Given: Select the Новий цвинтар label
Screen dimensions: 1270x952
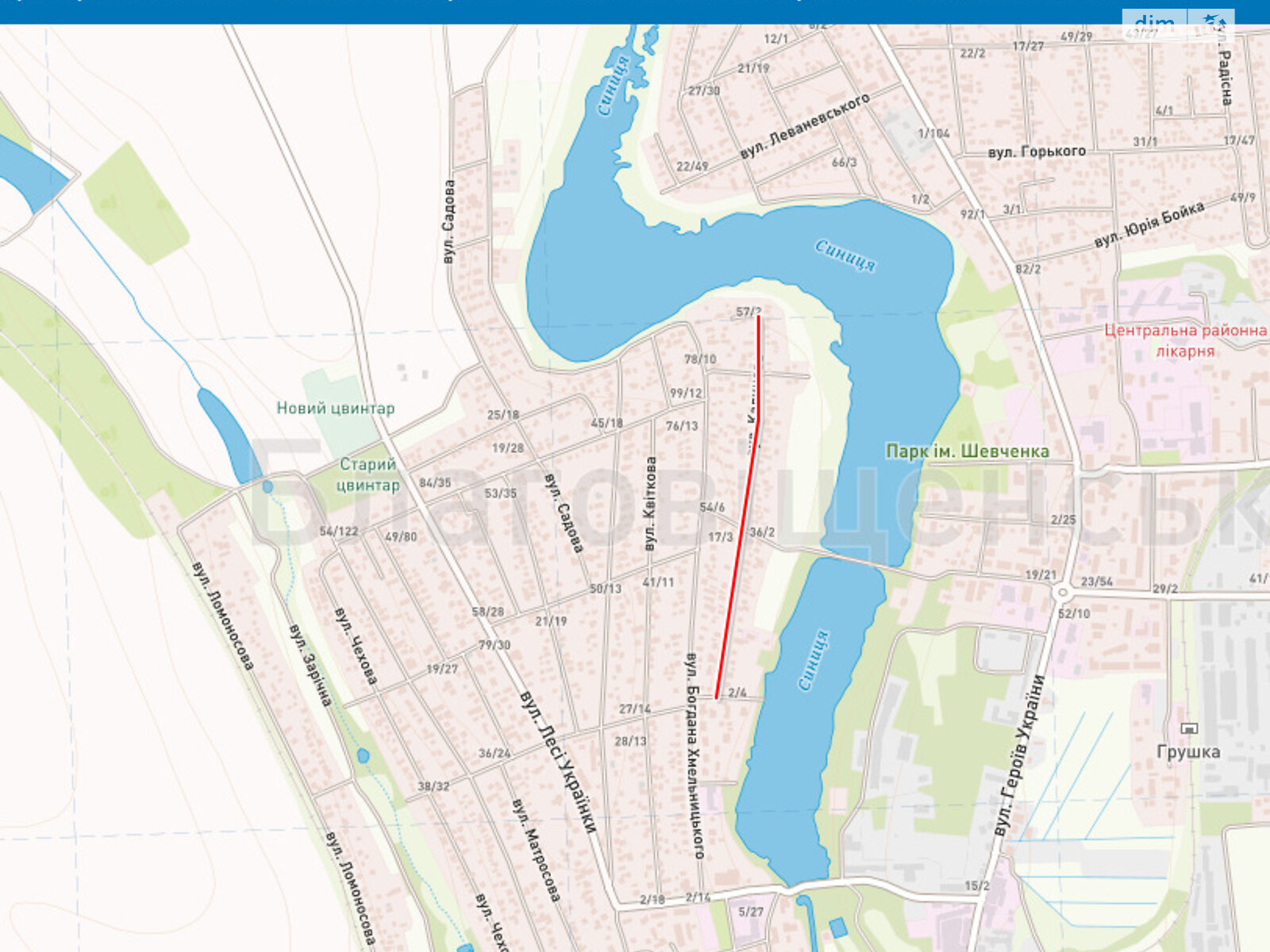Looking at the screenshot, I should 335,409.
